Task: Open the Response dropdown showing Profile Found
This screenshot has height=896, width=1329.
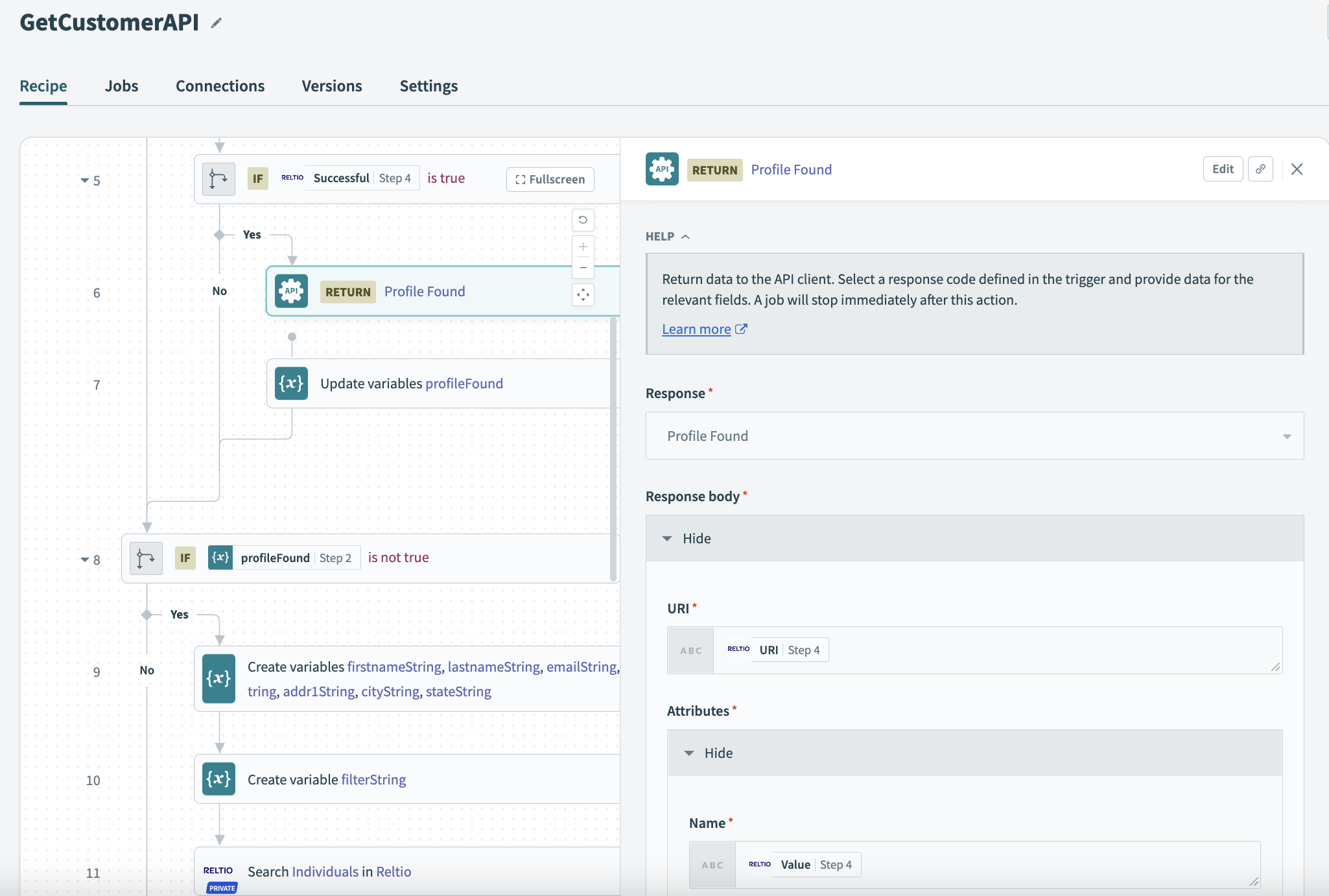Action: coord(974,436)
